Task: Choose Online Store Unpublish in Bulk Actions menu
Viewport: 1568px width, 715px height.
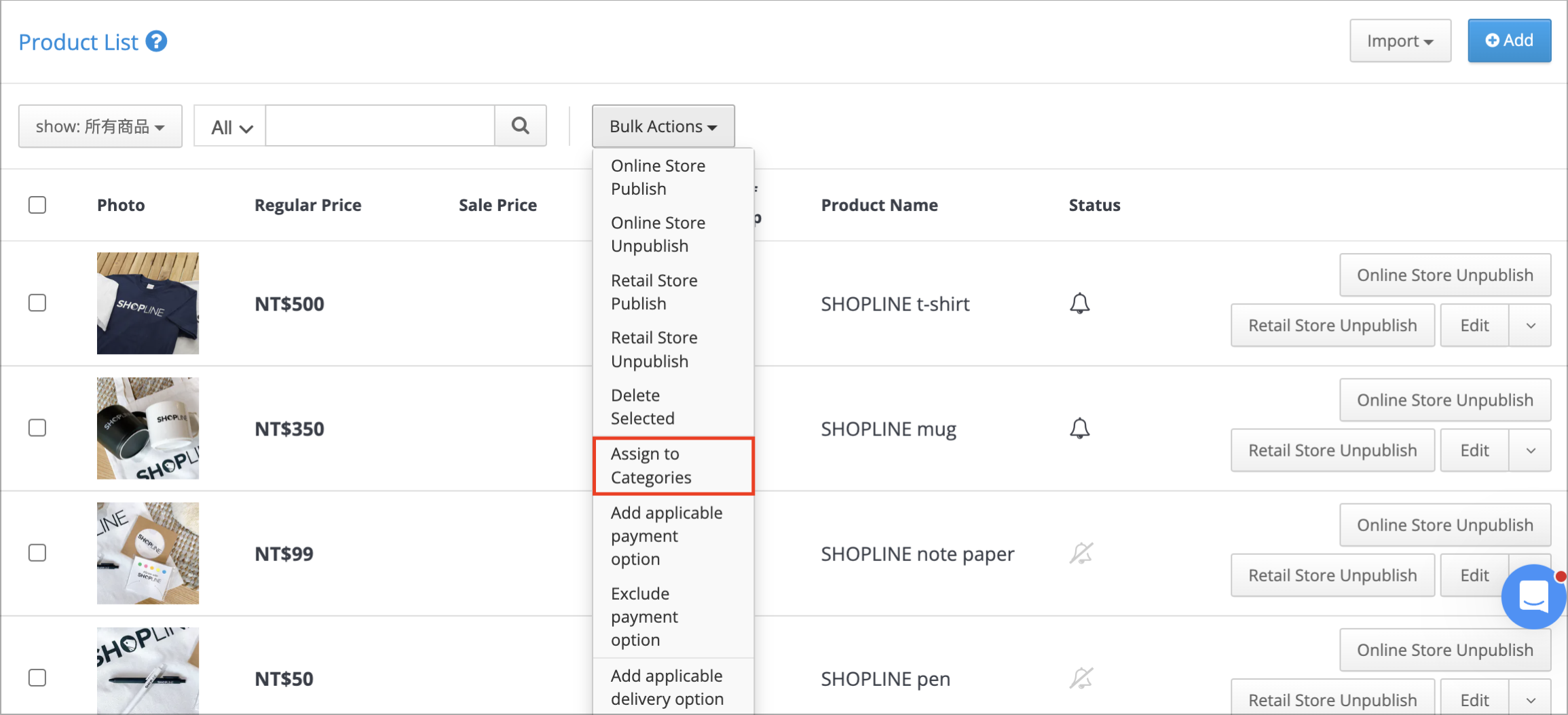Action: pos(673,234)
